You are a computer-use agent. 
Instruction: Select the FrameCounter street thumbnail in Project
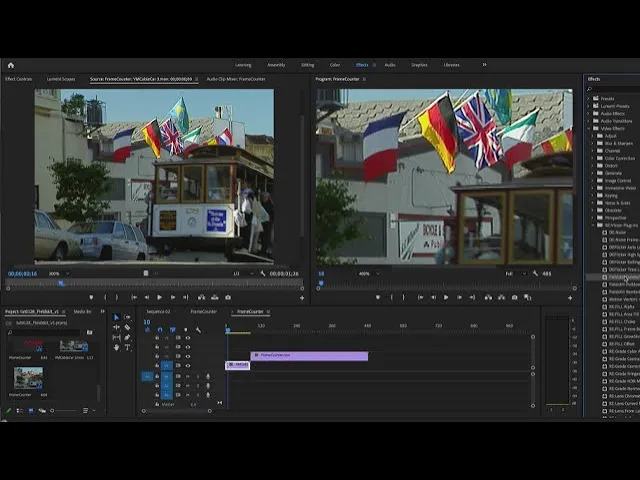28,379
